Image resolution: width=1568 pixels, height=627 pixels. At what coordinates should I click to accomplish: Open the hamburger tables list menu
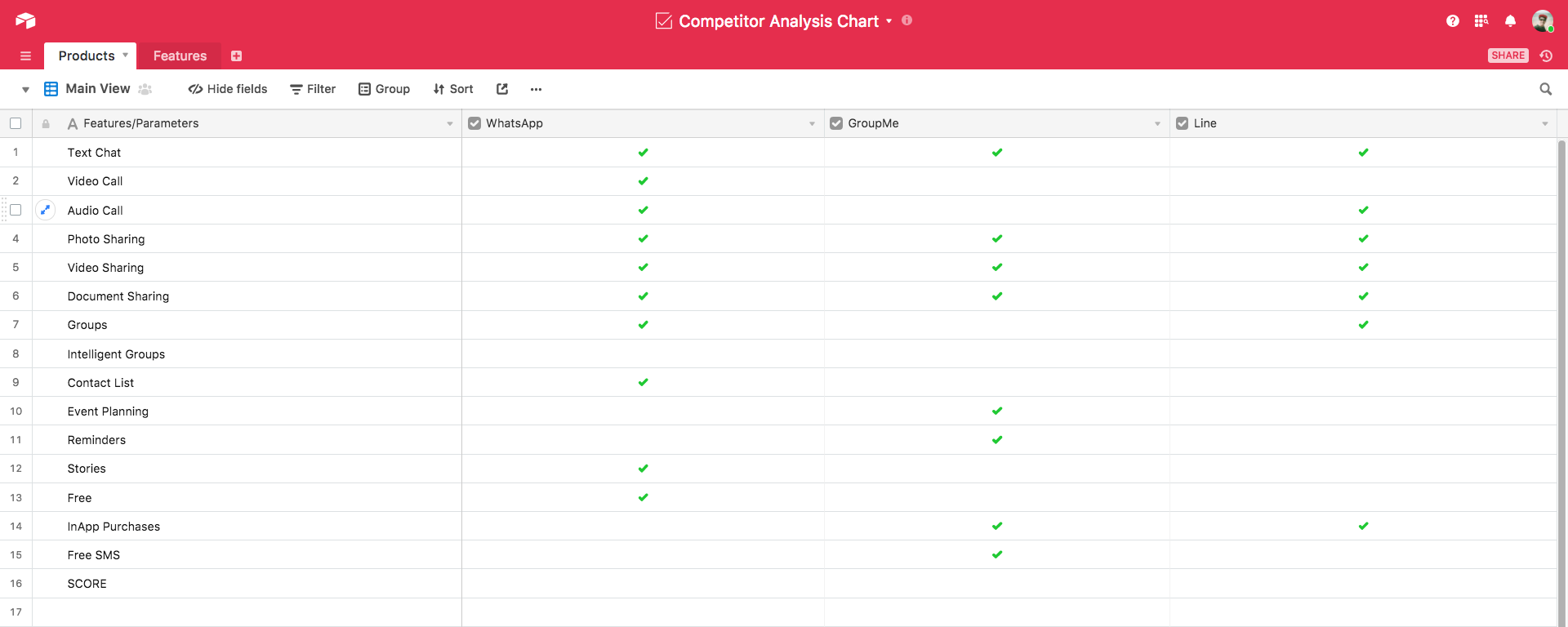(x=25, y=56)
